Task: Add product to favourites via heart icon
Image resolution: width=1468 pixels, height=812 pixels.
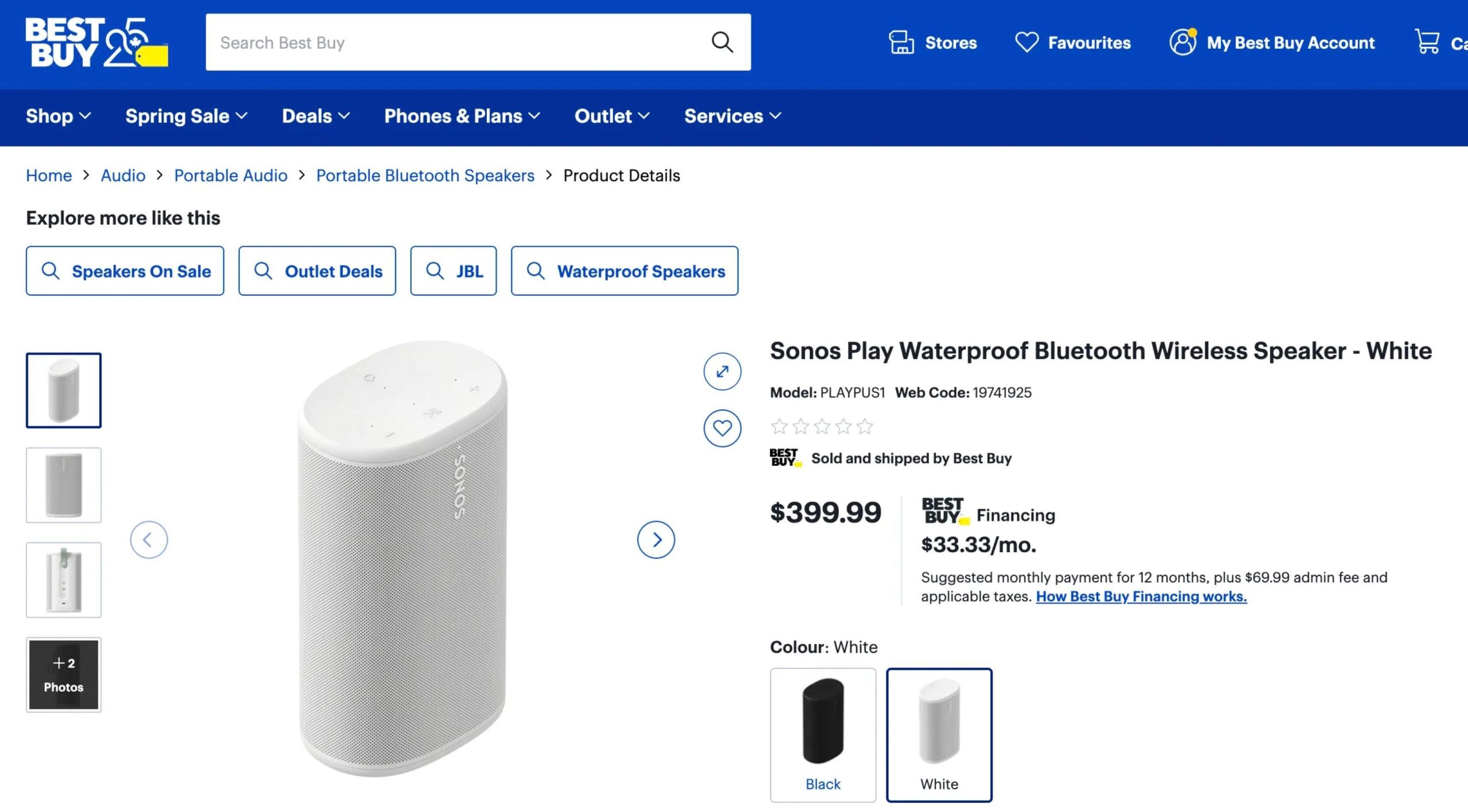Action: tap(723, 427)
